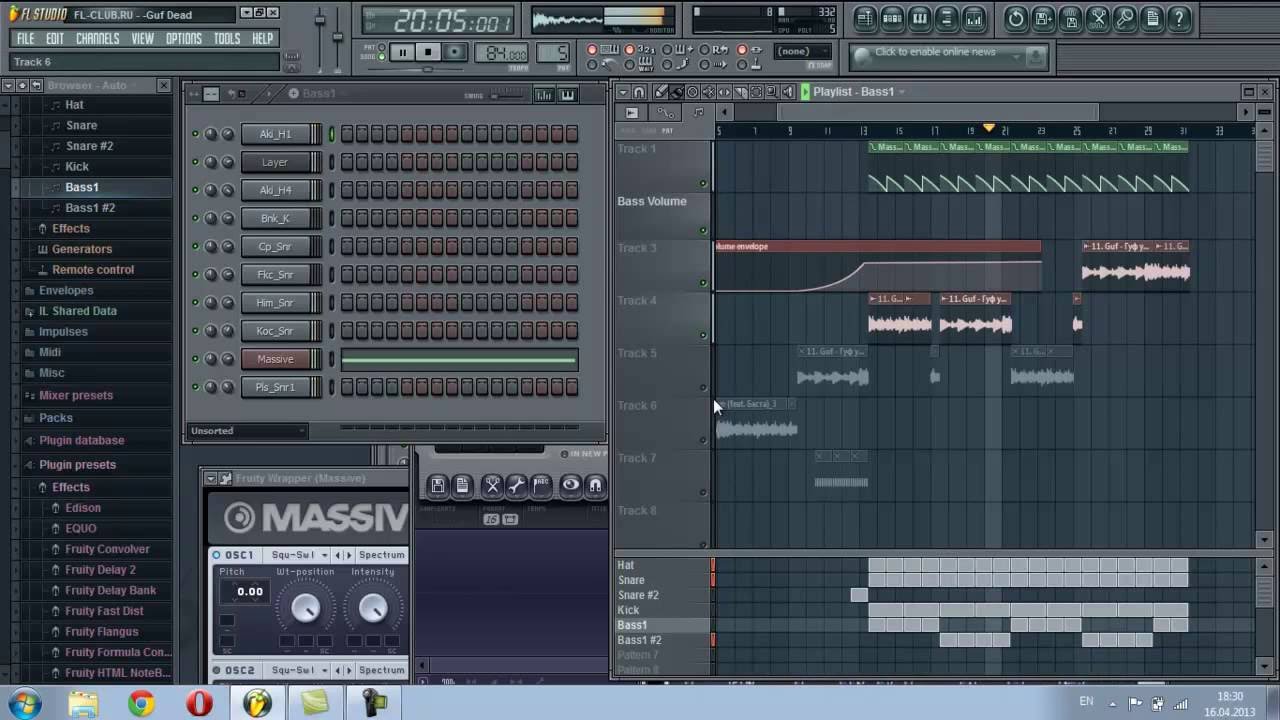Open the Graph editor in step sequencer

click(544, 95)
